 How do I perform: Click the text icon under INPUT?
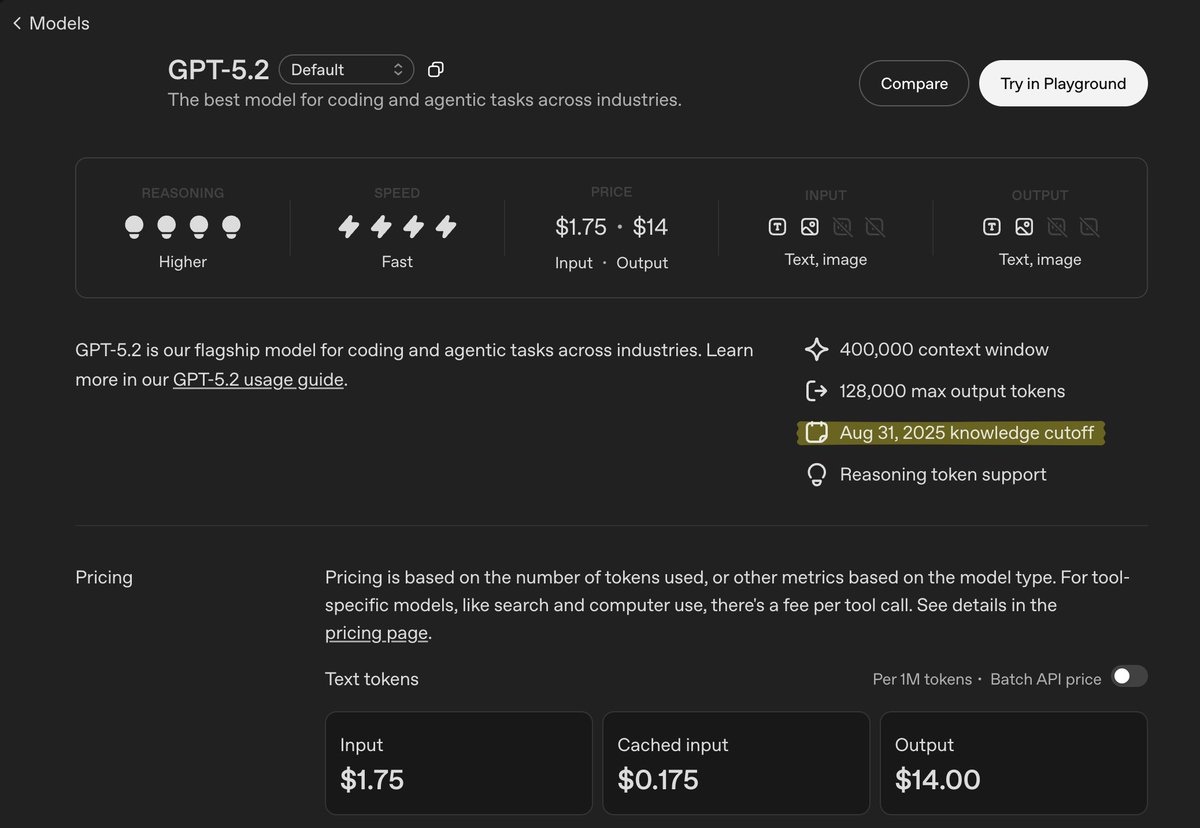coord(777,227)
